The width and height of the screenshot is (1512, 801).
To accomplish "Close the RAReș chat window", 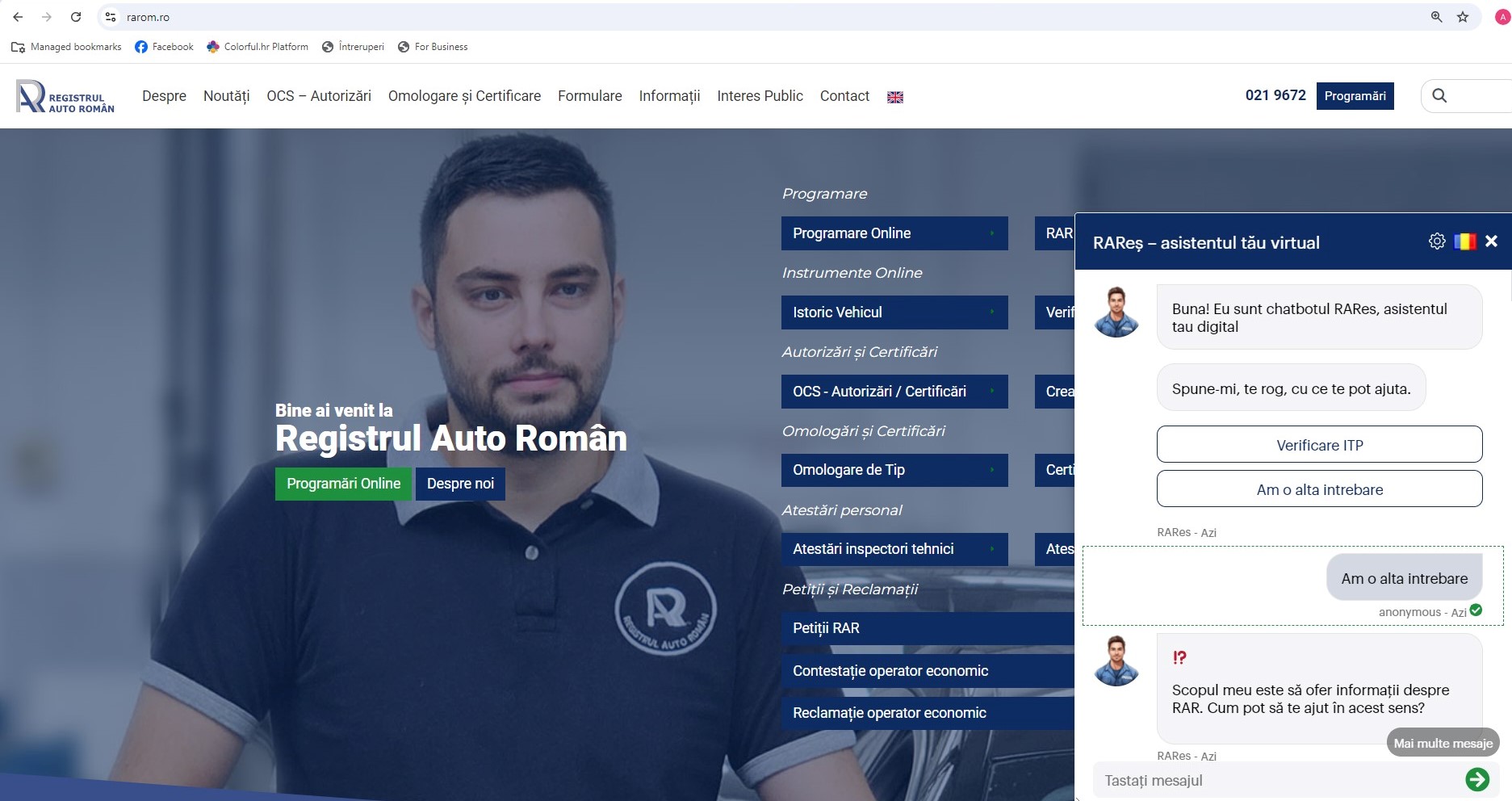I will point(1491,241).
